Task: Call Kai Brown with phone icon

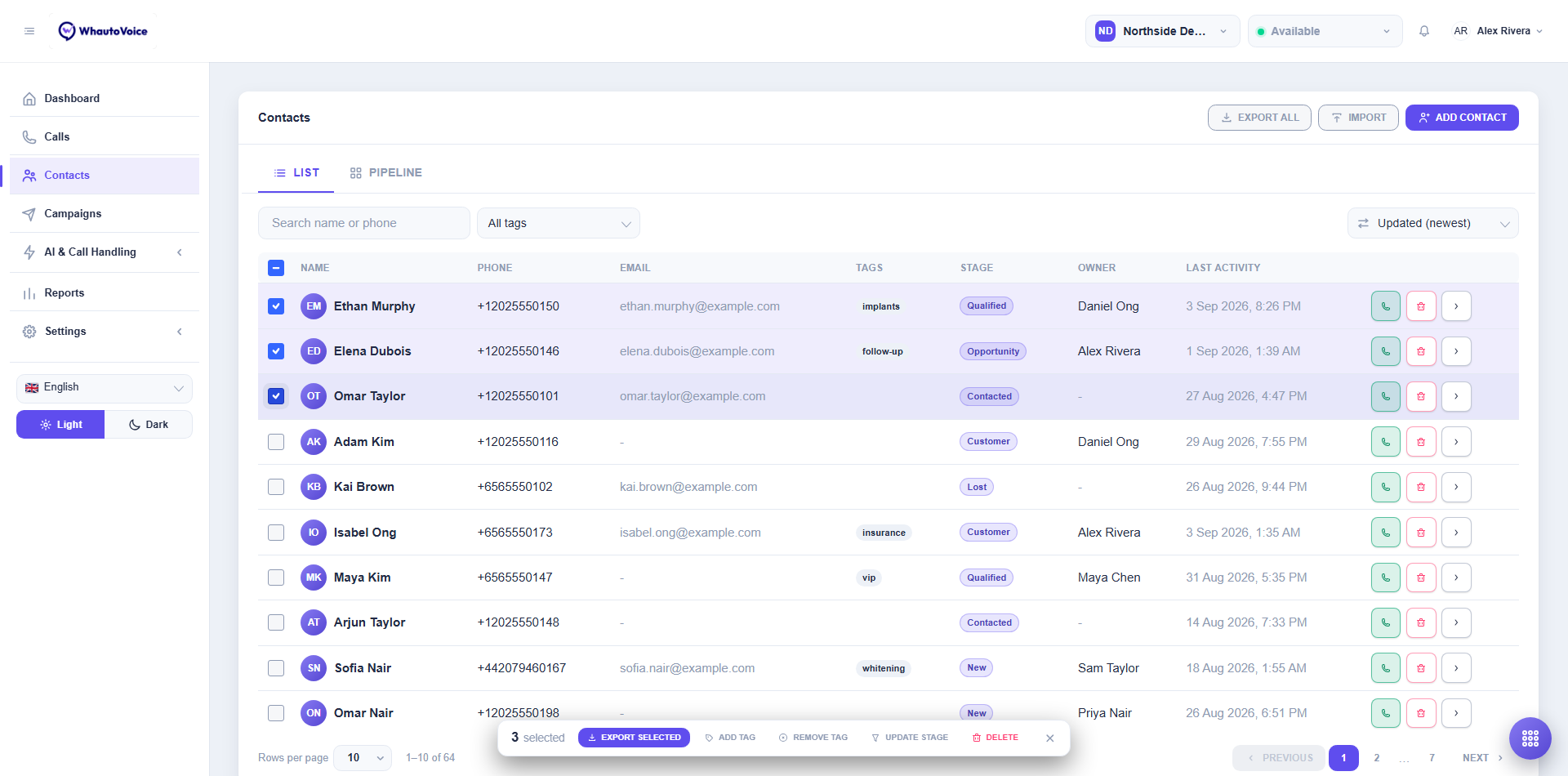Action: coord(1386,487)
